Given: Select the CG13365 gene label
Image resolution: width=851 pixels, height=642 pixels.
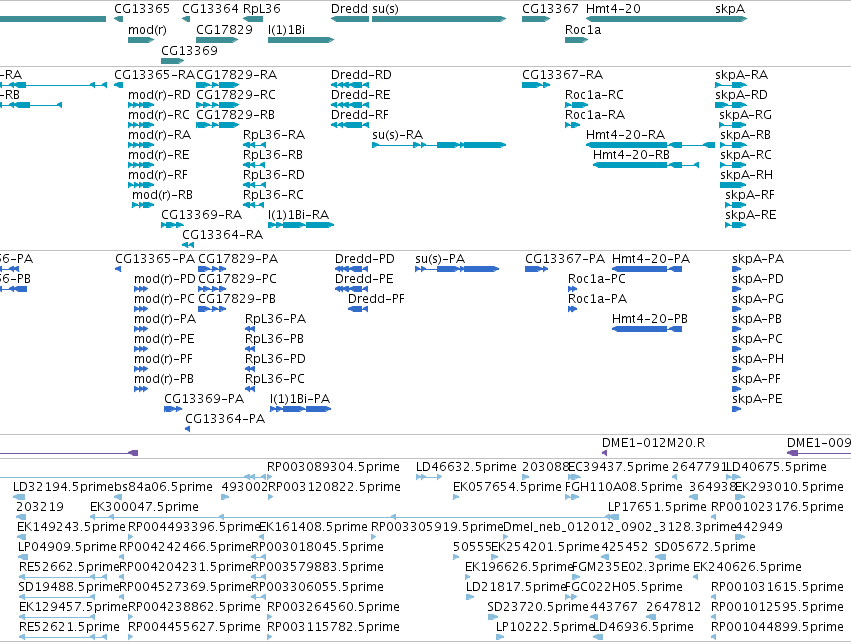Looking at the screenshot, I should tap(142, 9).
